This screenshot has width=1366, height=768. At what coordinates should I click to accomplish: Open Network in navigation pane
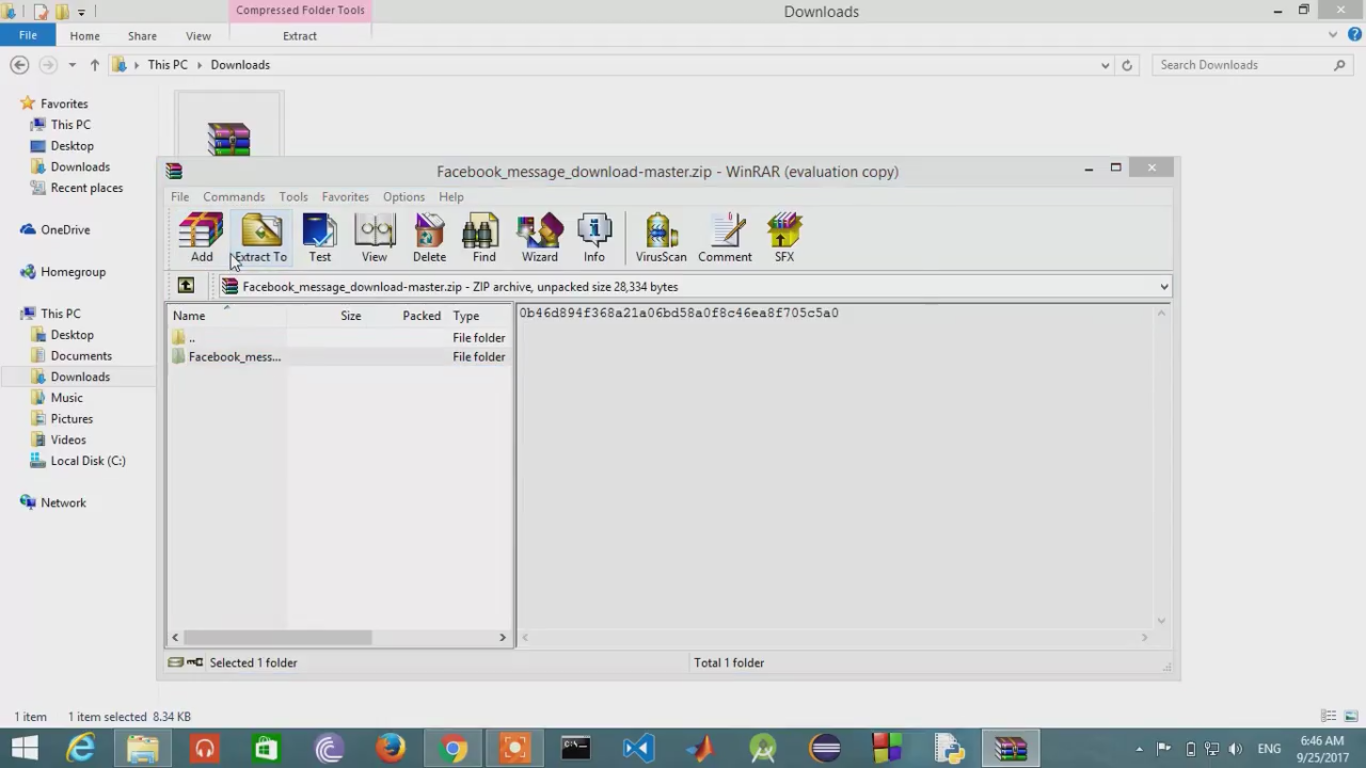pos(53,503)
